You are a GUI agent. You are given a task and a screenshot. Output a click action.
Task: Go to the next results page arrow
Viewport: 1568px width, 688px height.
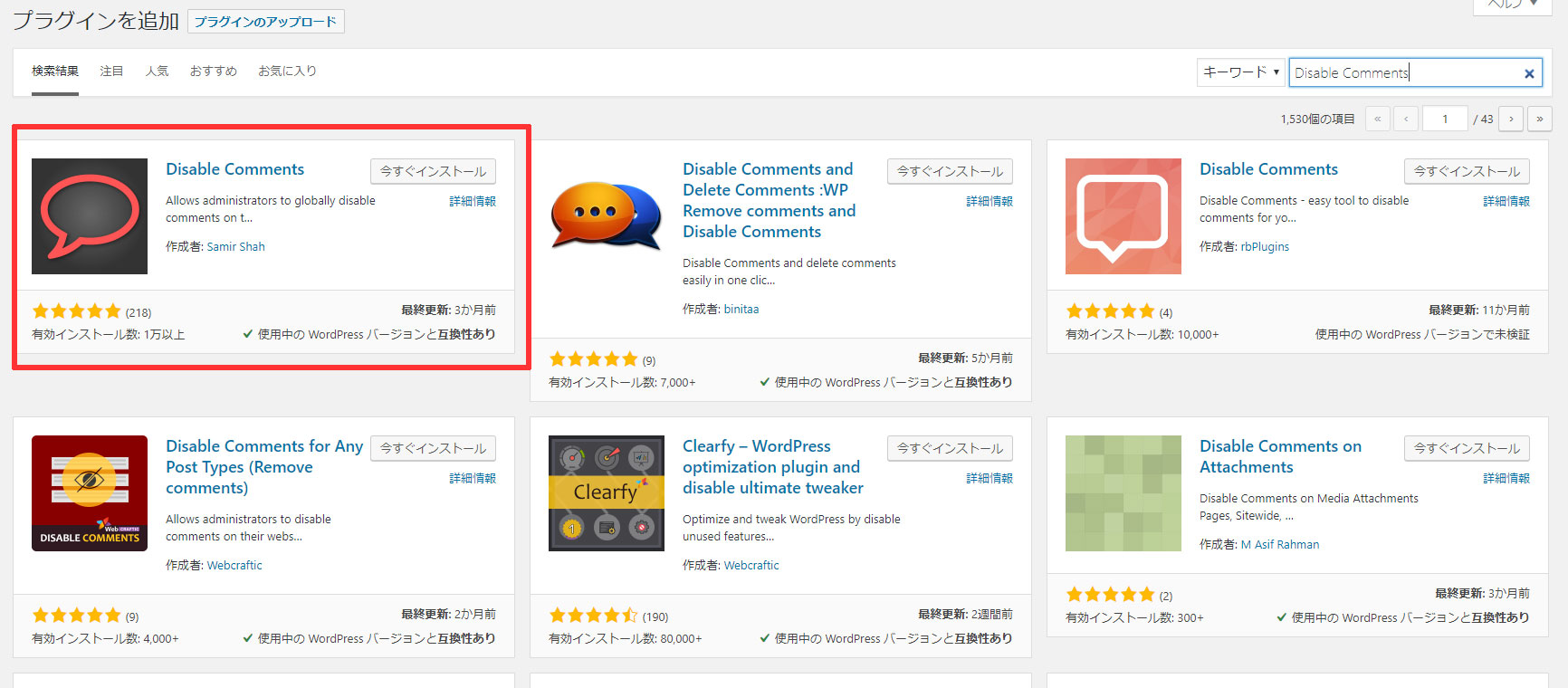coord(1511,119)
